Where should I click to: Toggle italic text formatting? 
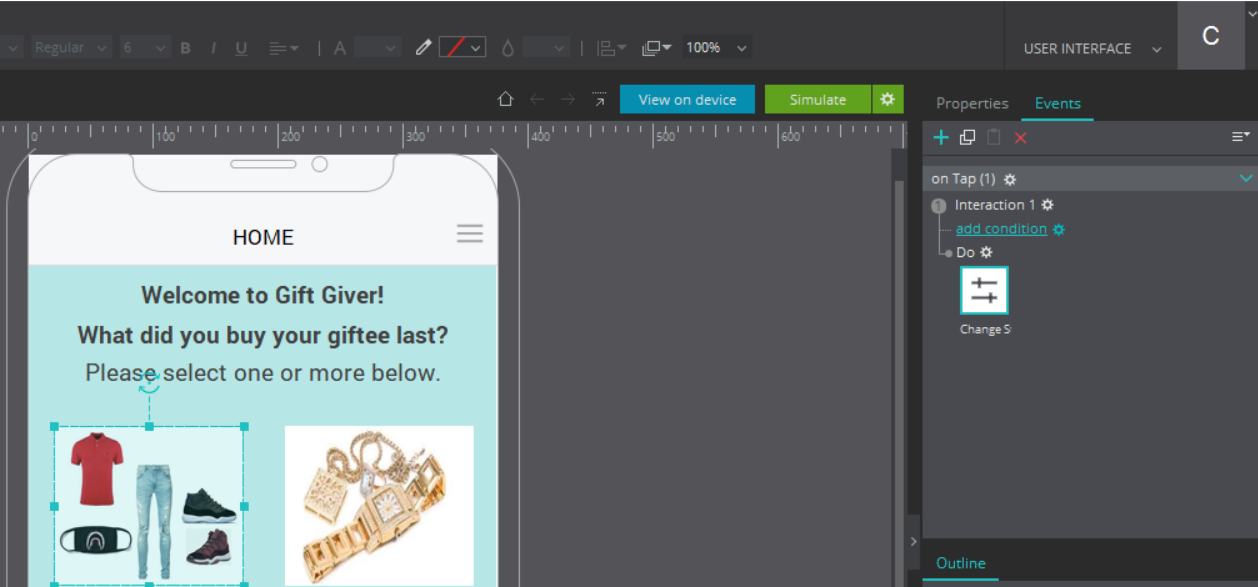tap(213, 48)
